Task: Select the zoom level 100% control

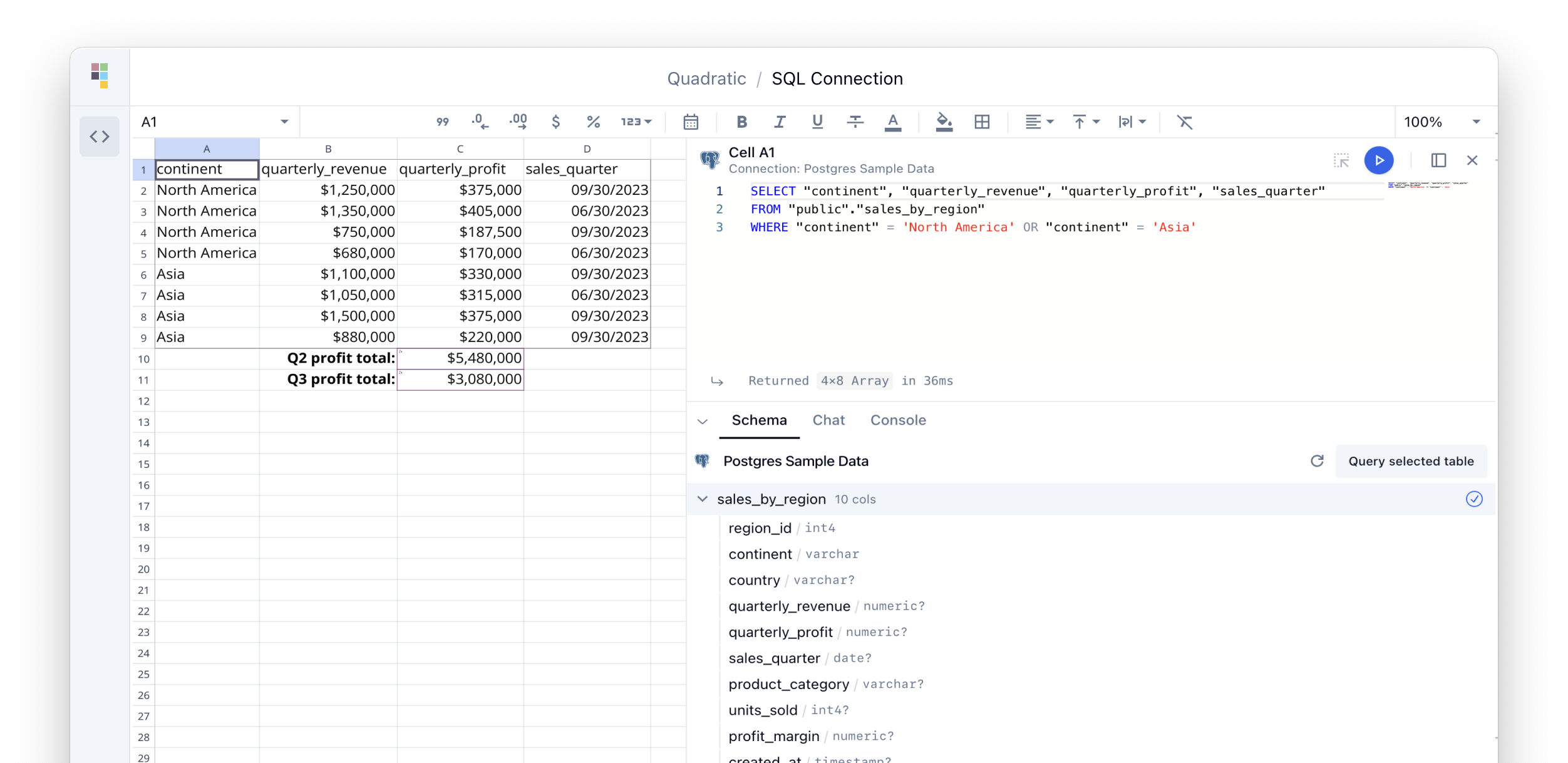Action: [1441, 122]
